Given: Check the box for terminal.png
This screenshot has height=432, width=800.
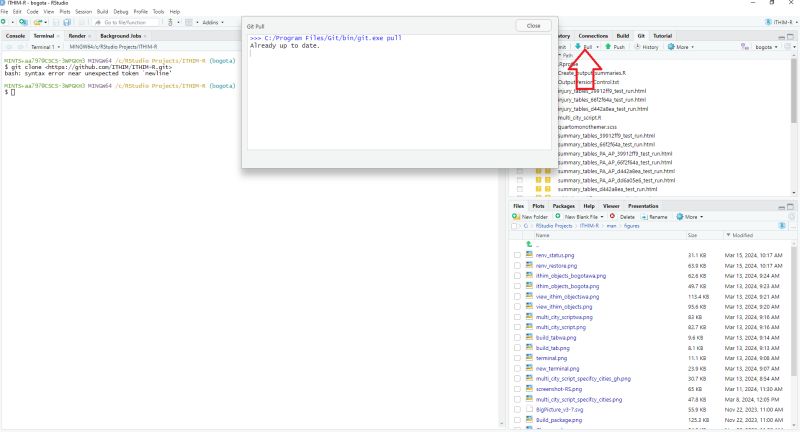Looking at the screenshot, I should [517, 358].
